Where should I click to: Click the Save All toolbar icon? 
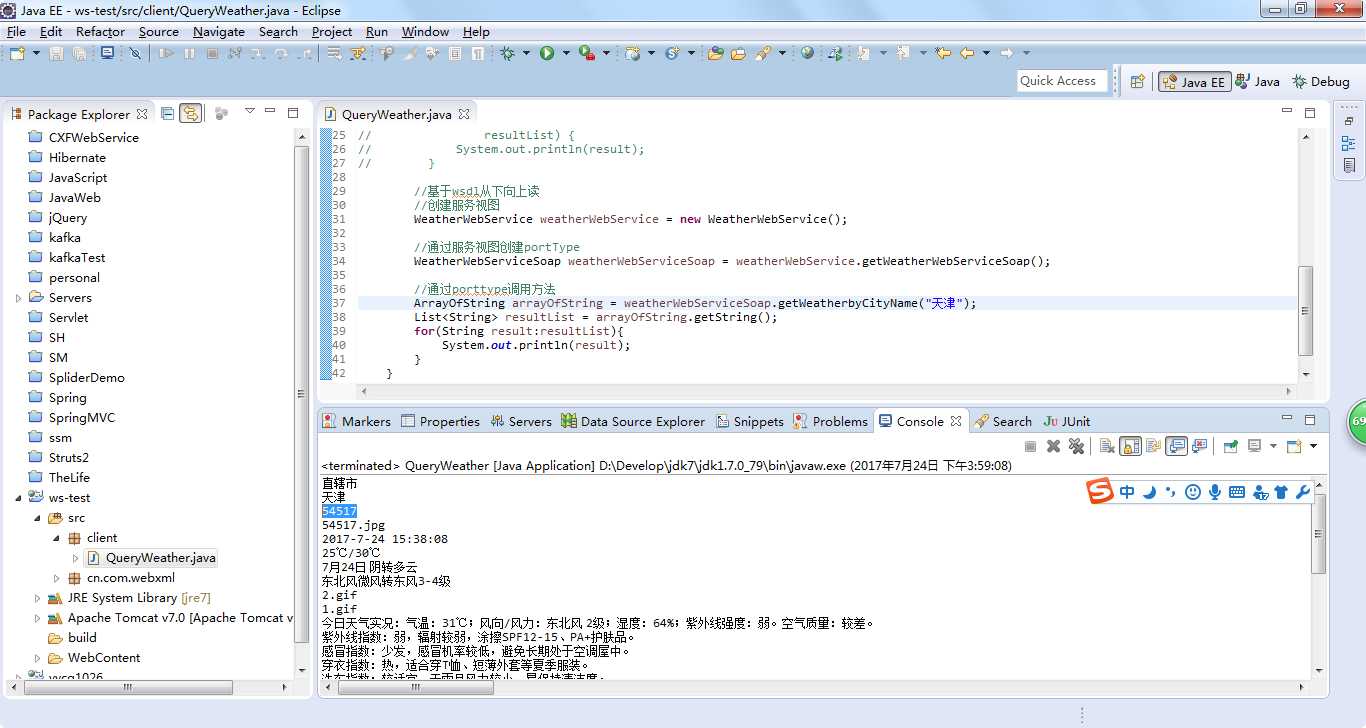pos(79,53)
